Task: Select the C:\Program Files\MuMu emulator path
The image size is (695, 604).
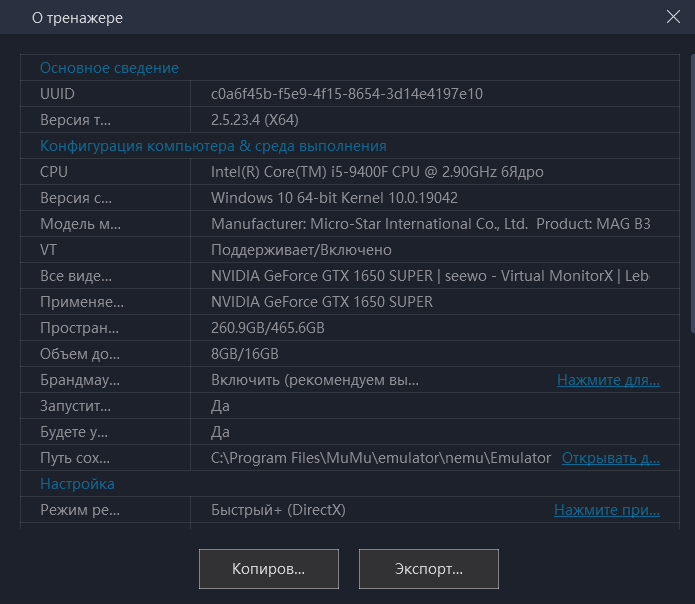Action: pos(381,458)
